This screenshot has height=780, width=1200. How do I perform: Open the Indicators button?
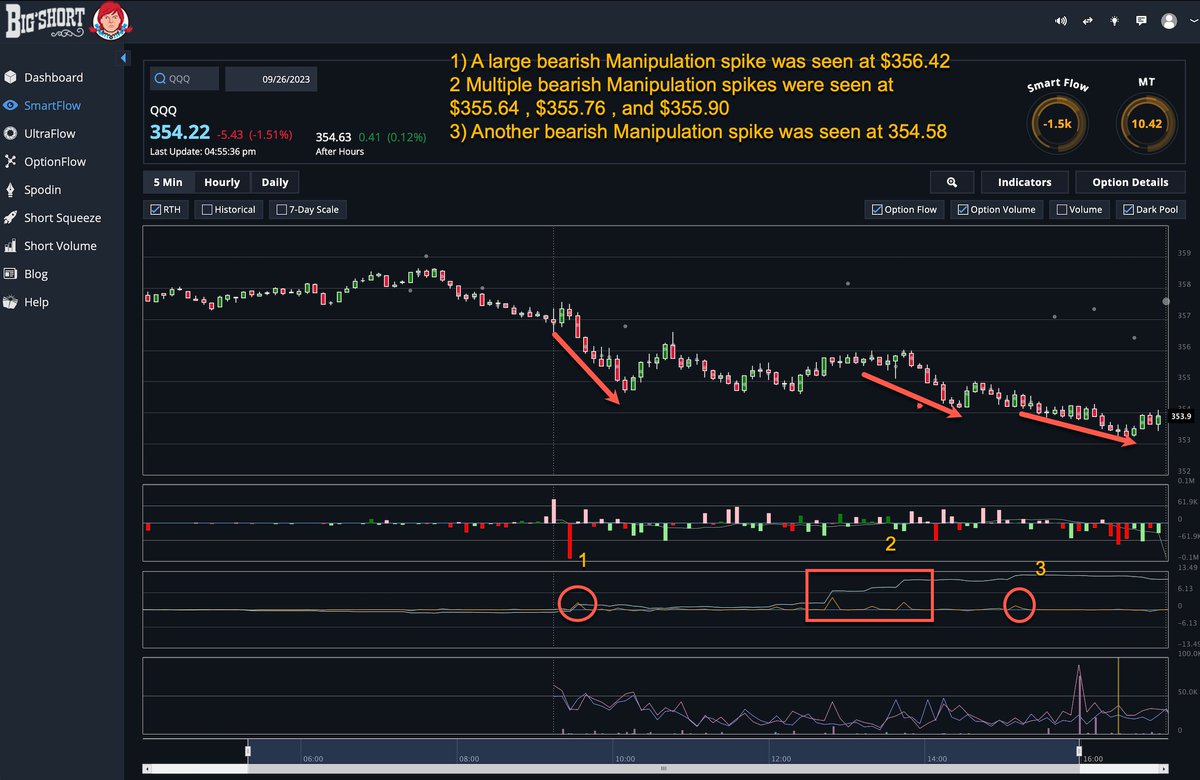[1025, 182]
